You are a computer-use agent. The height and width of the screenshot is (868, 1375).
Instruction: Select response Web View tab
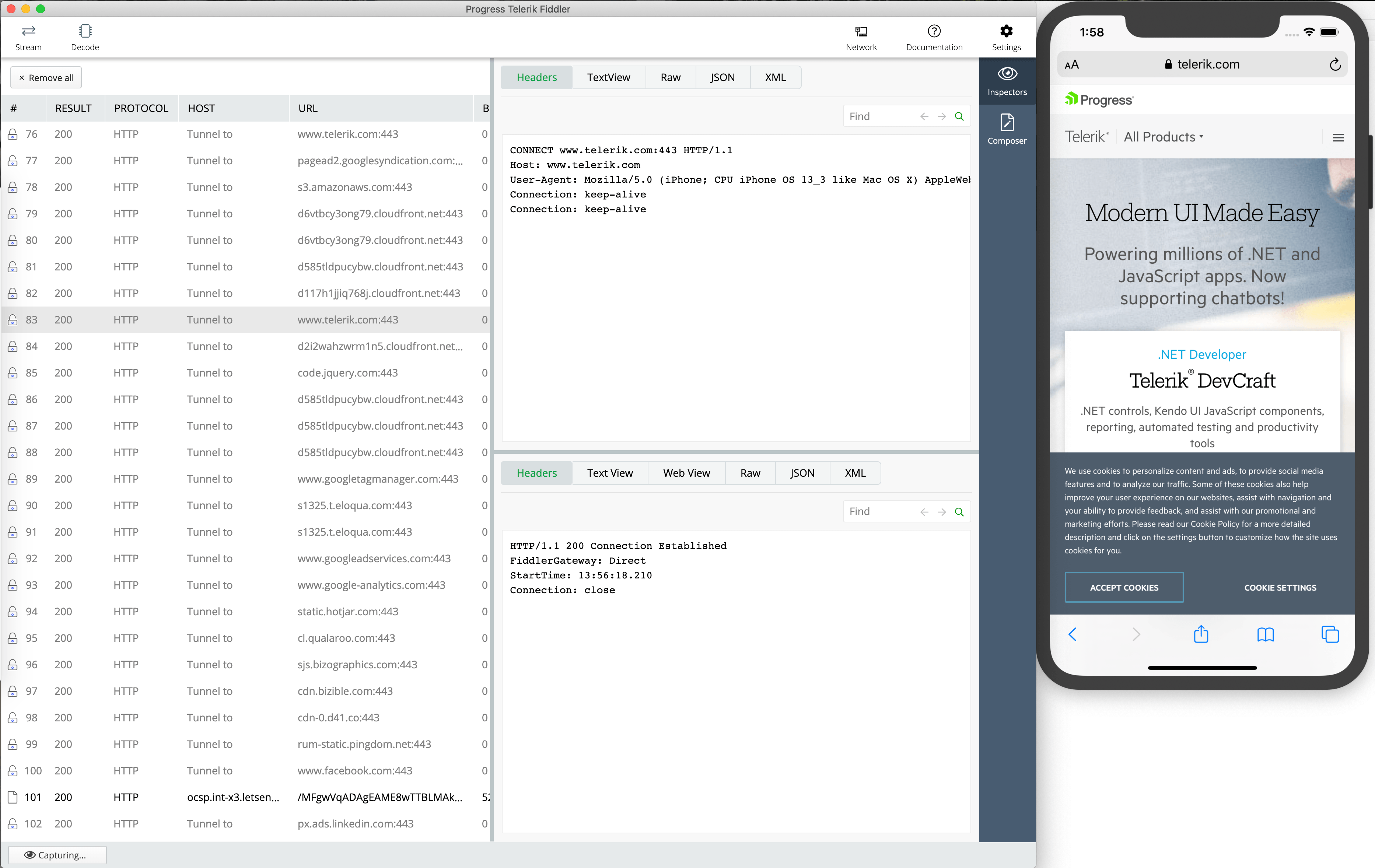point(686,473)
